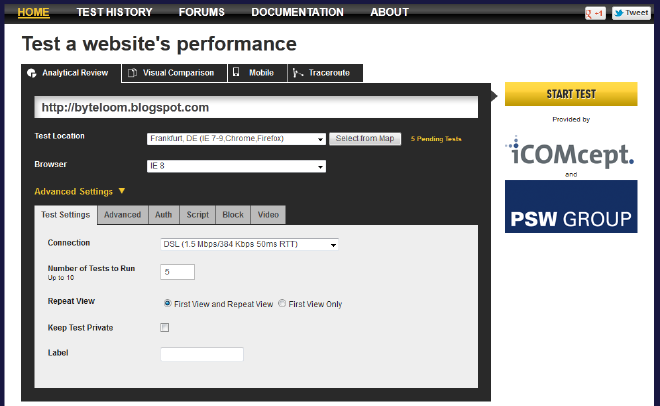Select the Auth sub-tab
This screenshot has width=660, height=406.
click(164, 215)
